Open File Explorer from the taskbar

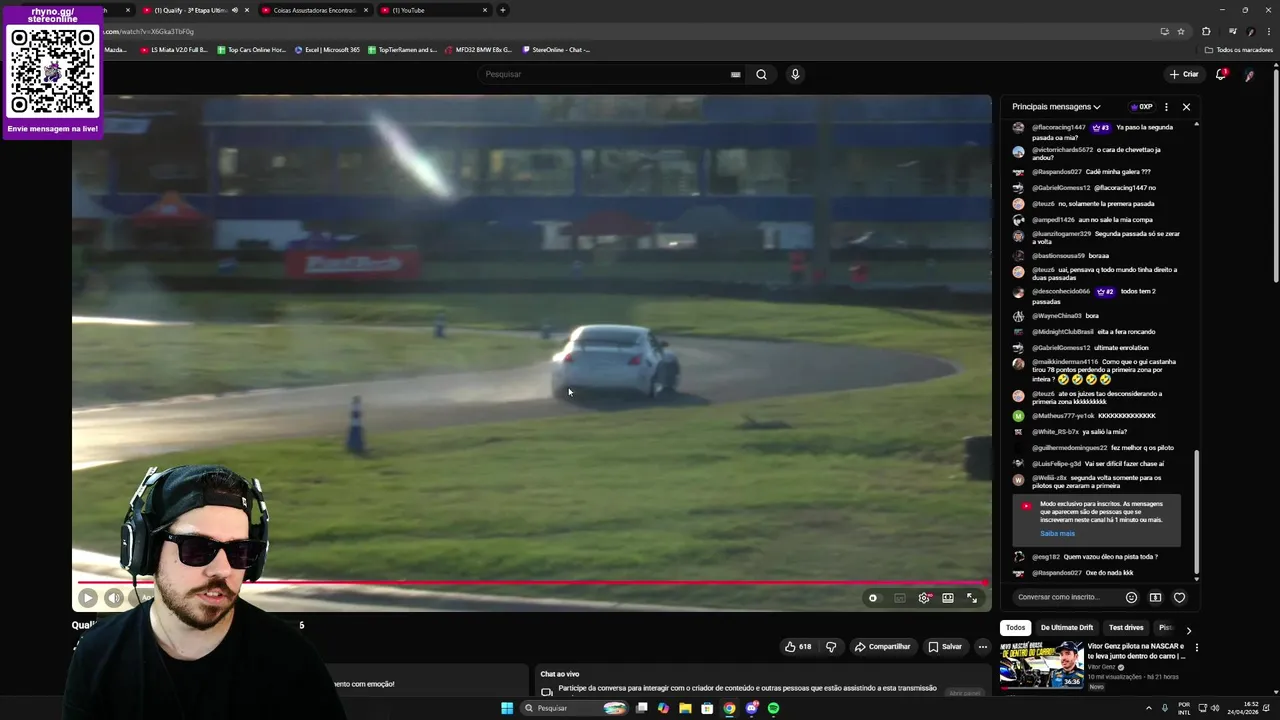685,708
